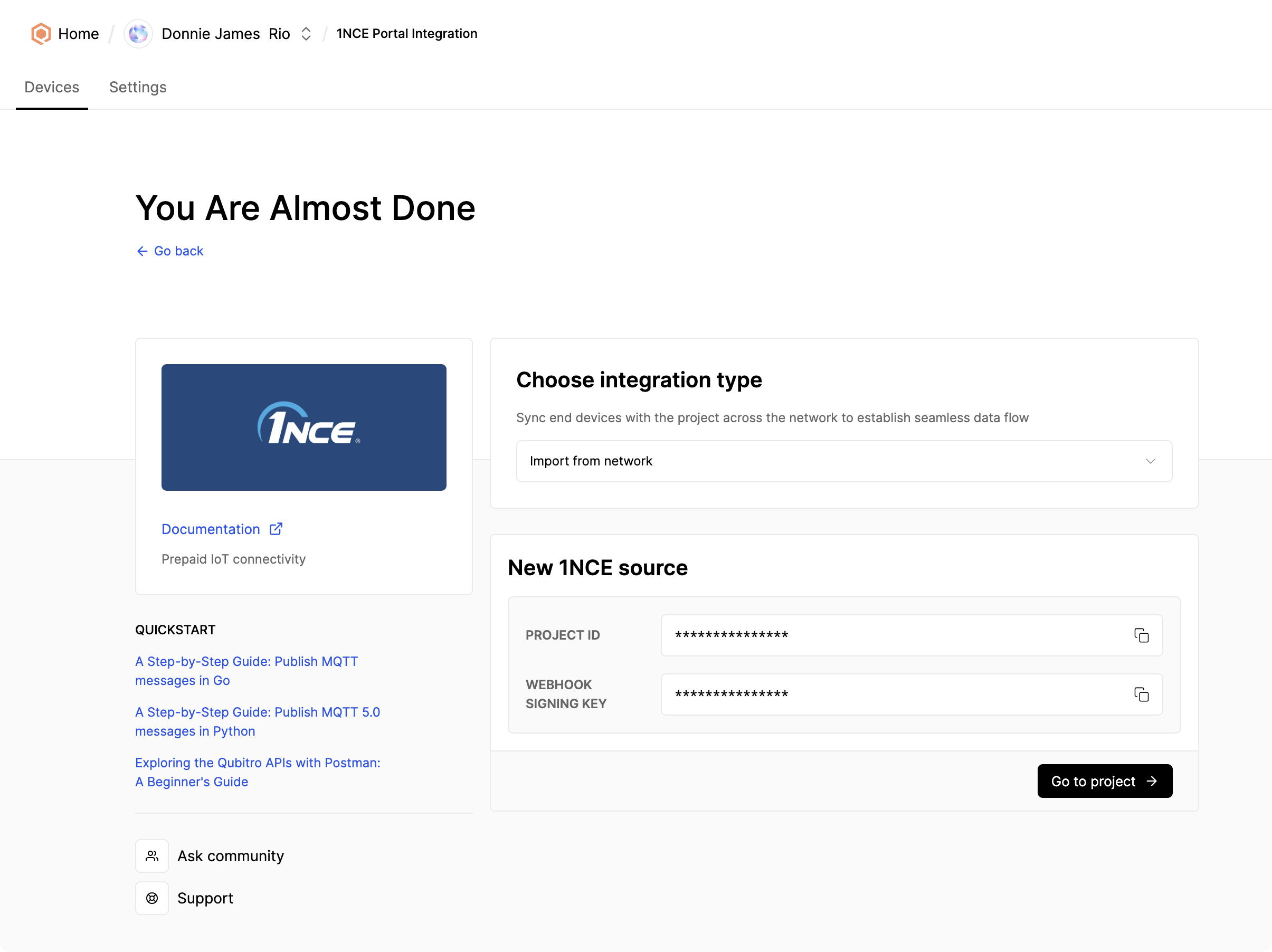Expand the Donnie James Rio account switcher
Screen dimensions: 1272x952
(306, 34)
